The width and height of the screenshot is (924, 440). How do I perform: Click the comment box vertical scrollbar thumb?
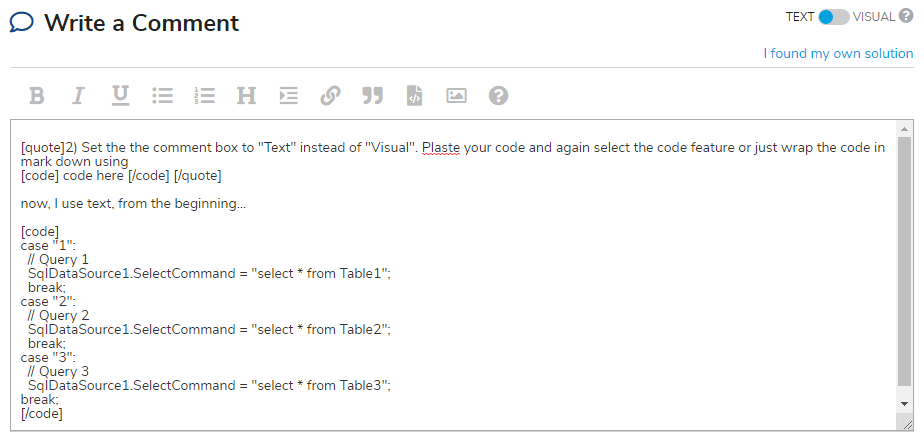click(x=904, y=260)
